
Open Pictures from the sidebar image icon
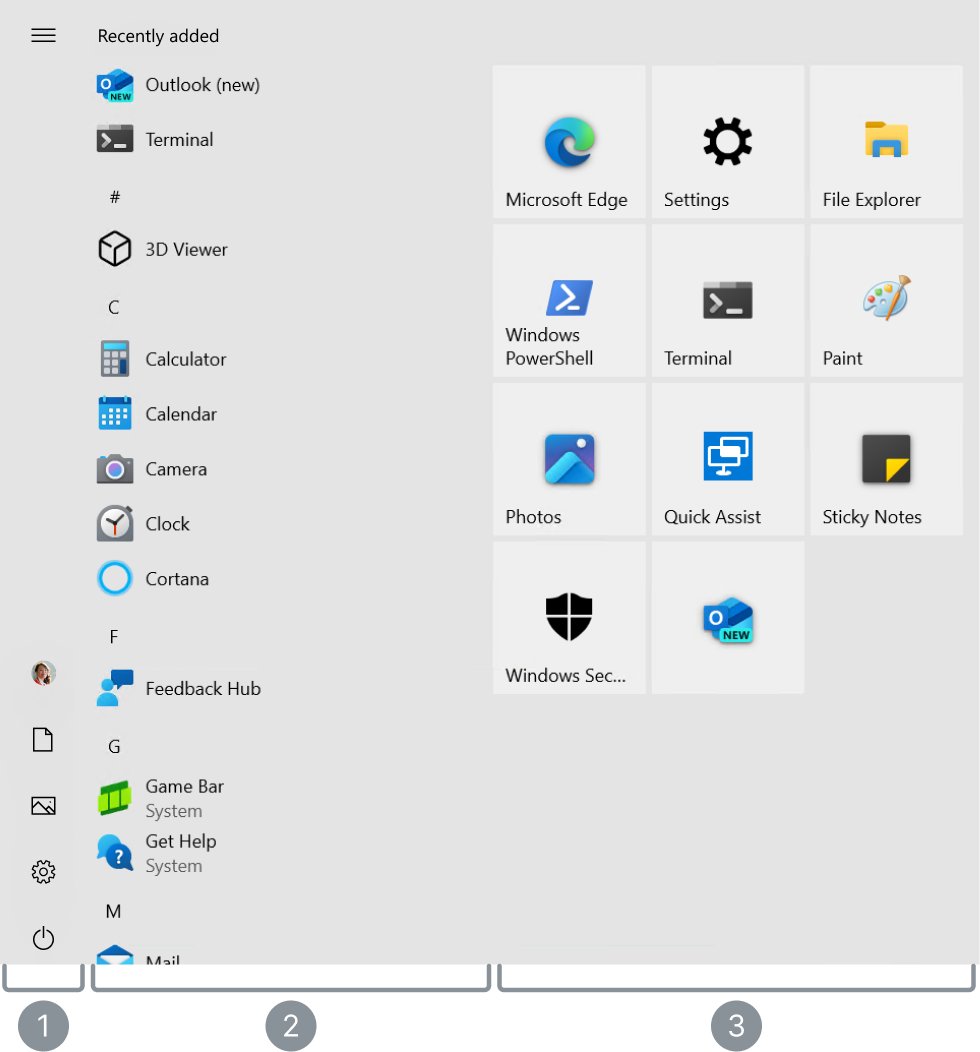(x=44, y=805)
